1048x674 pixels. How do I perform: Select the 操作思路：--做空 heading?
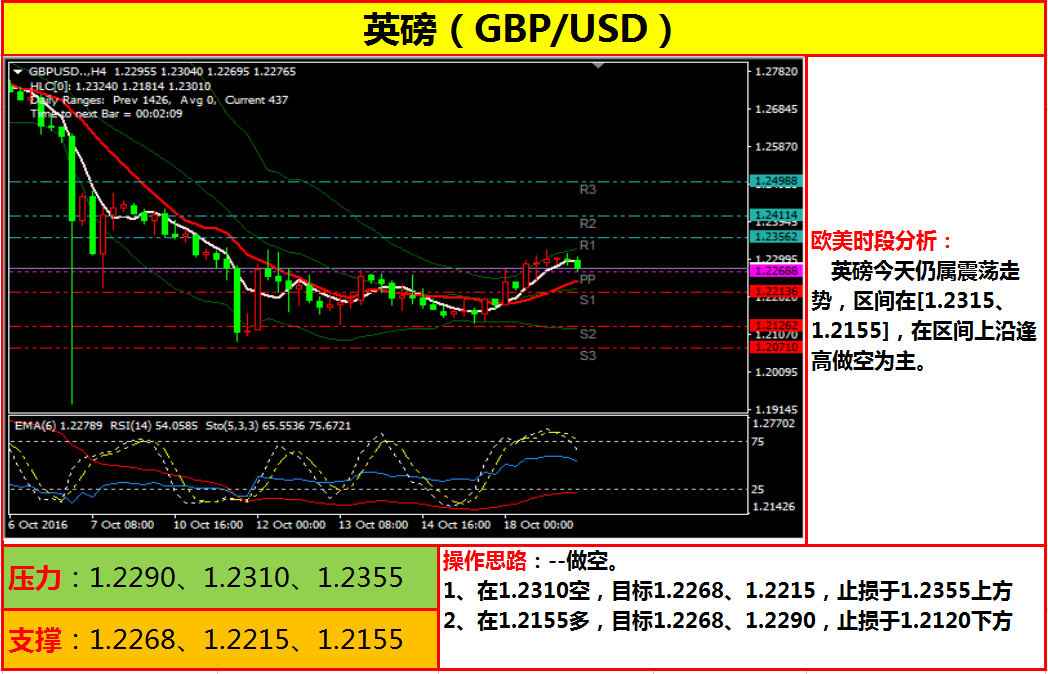coord(531,562)
